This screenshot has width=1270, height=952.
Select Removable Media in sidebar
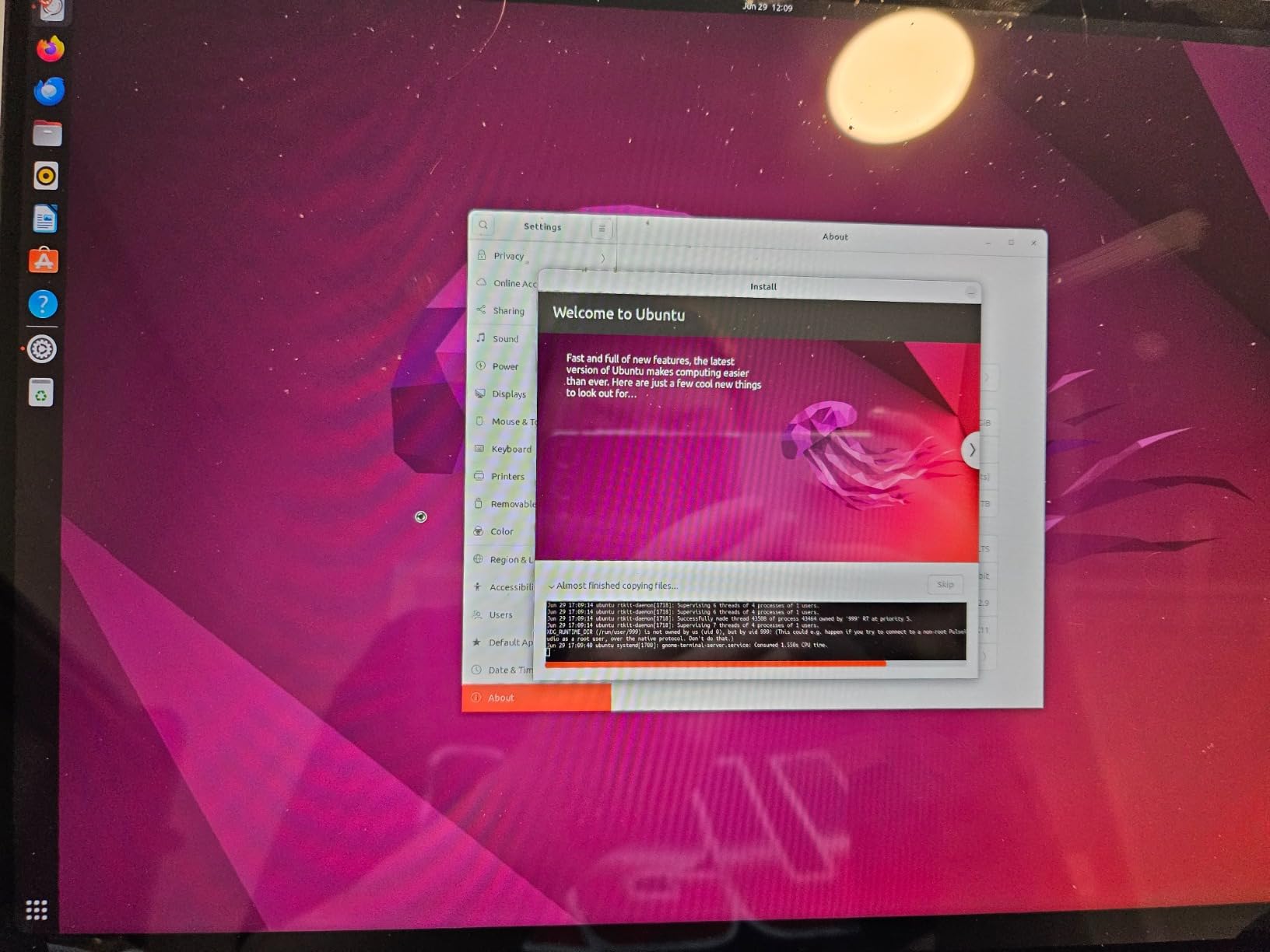[501, 504]
